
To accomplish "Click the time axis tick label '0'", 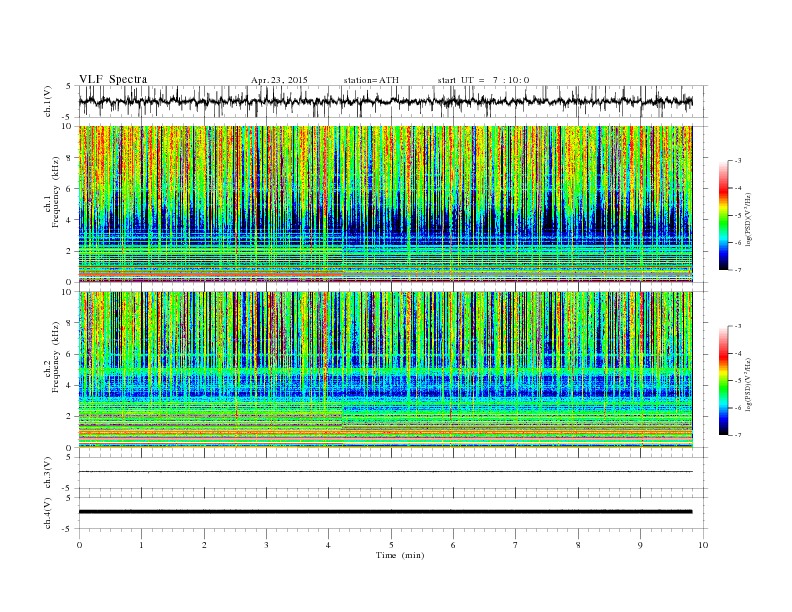I will pyautogui.click(x=79, y=545).
